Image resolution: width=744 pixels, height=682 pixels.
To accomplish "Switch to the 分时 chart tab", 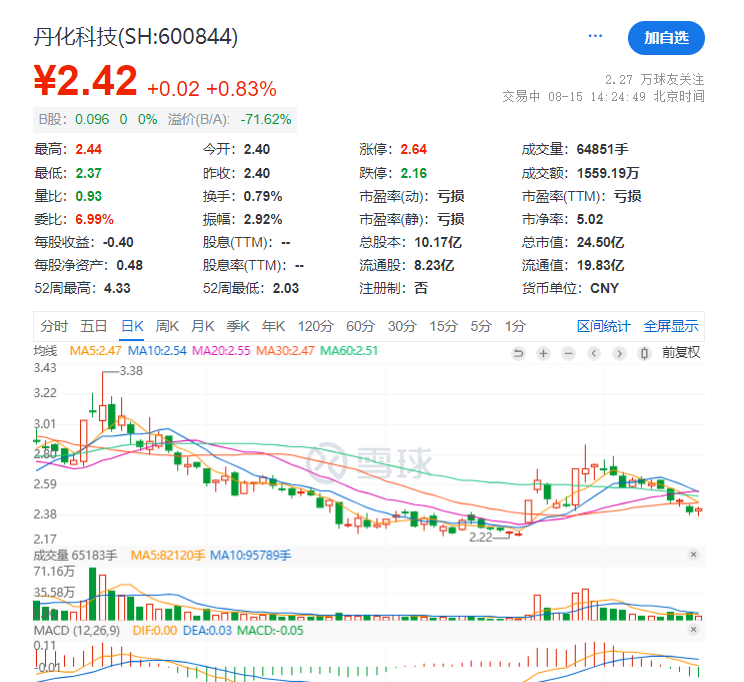I will tap(54, 327).
